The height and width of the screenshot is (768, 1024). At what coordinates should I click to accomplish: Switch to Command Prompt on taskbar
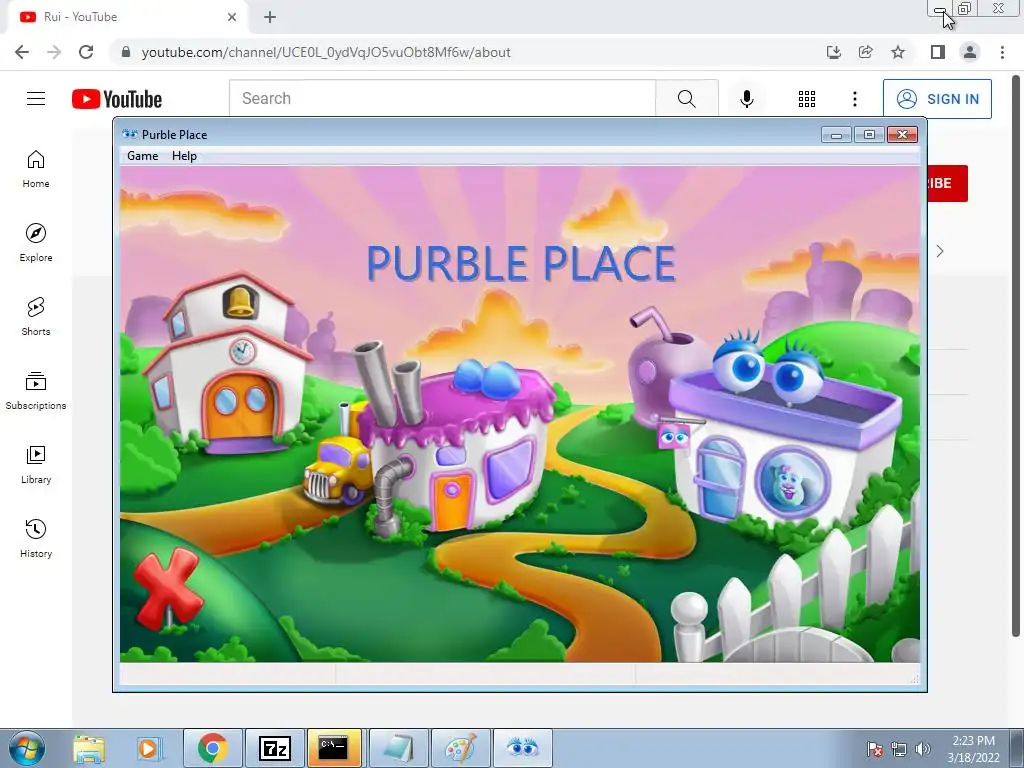pyautogui.click(x=334, y=748)
